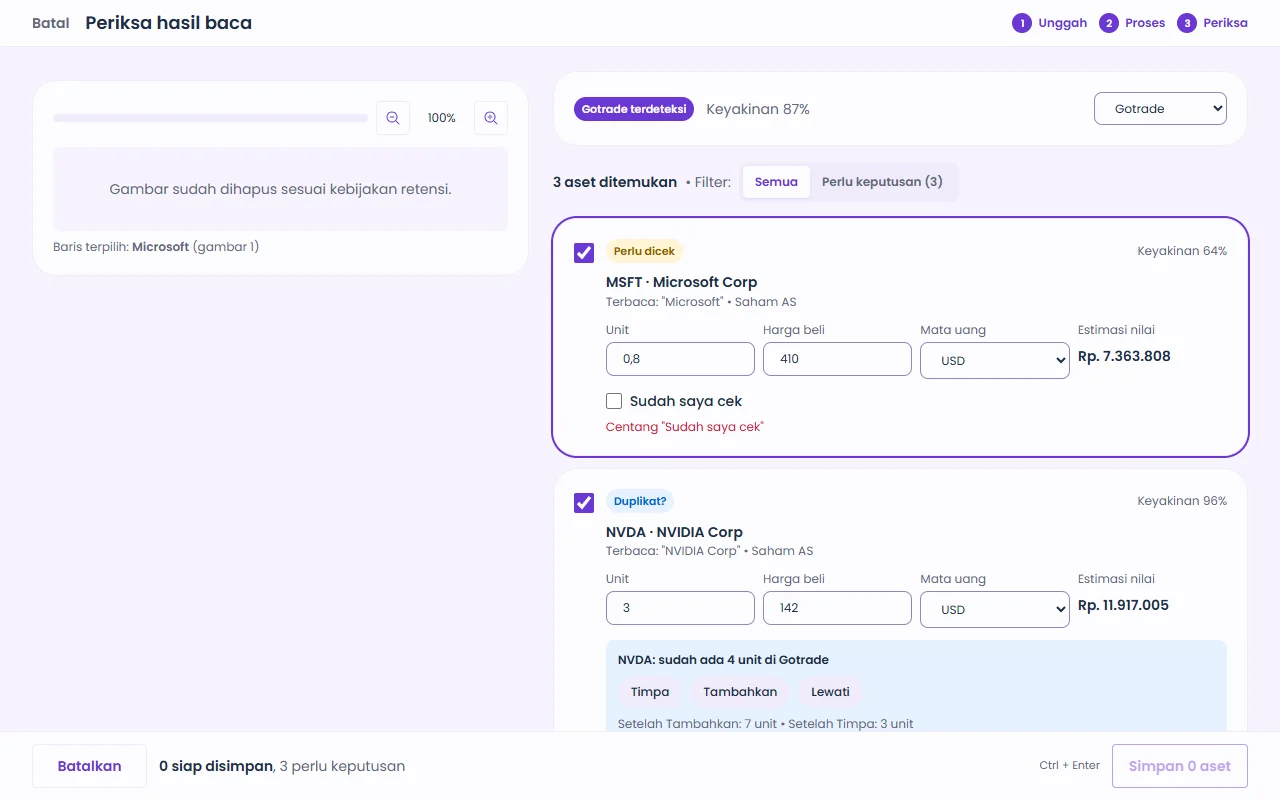This screenshot has height=800, width=1280.
Task: Edit the MSFT Unit field 0,8
Action: tap(680, 359)
